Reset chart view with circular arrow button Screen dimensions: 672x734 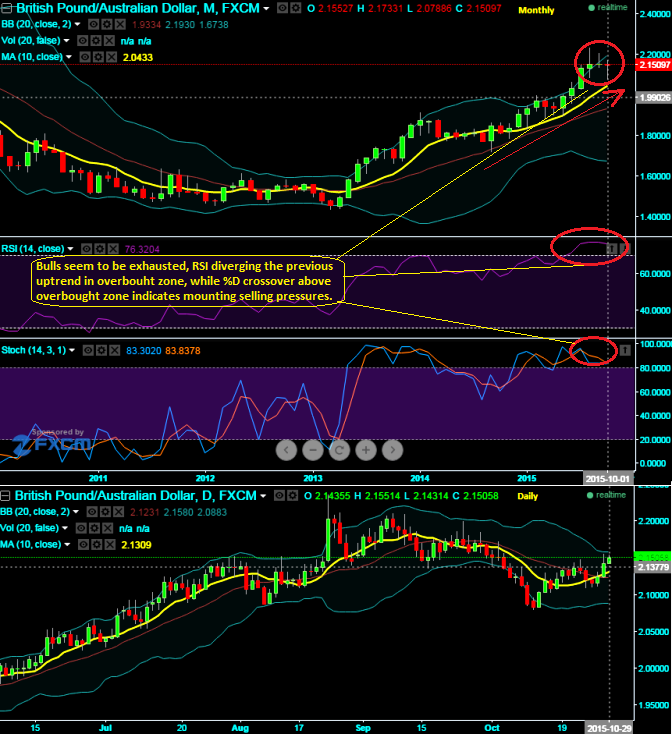pos(339,450)
